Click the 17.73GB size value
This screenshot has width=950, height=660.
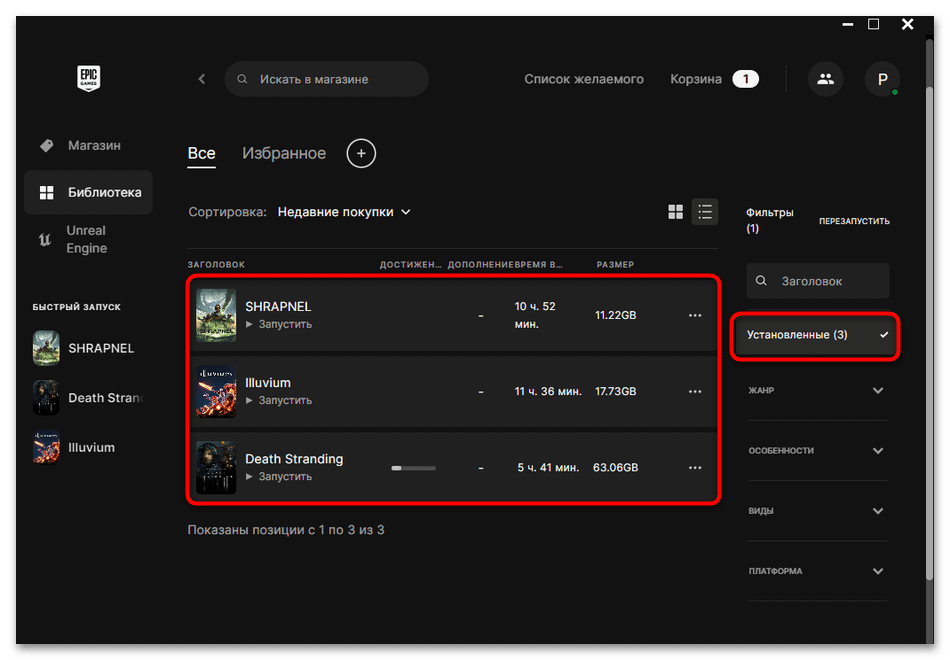click(616, 392)
